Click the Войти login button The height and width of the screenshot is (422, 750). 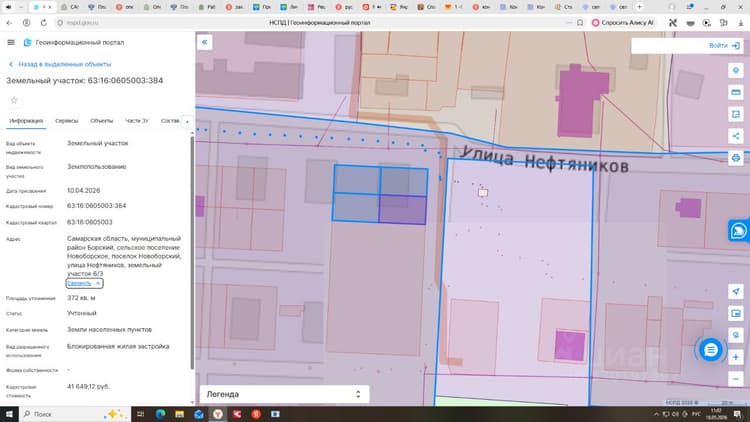tap(724, 45)
